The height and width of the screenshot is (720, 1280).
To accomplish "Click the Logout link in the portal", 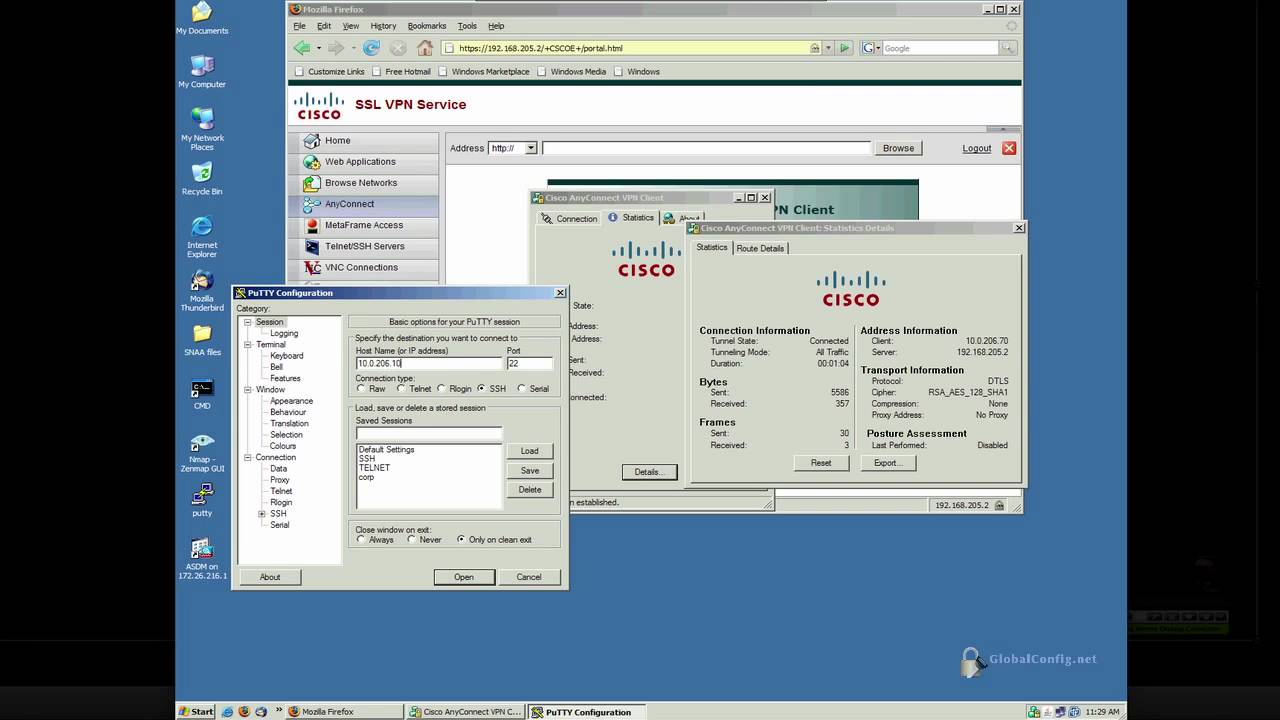I will tap(977, 148).
